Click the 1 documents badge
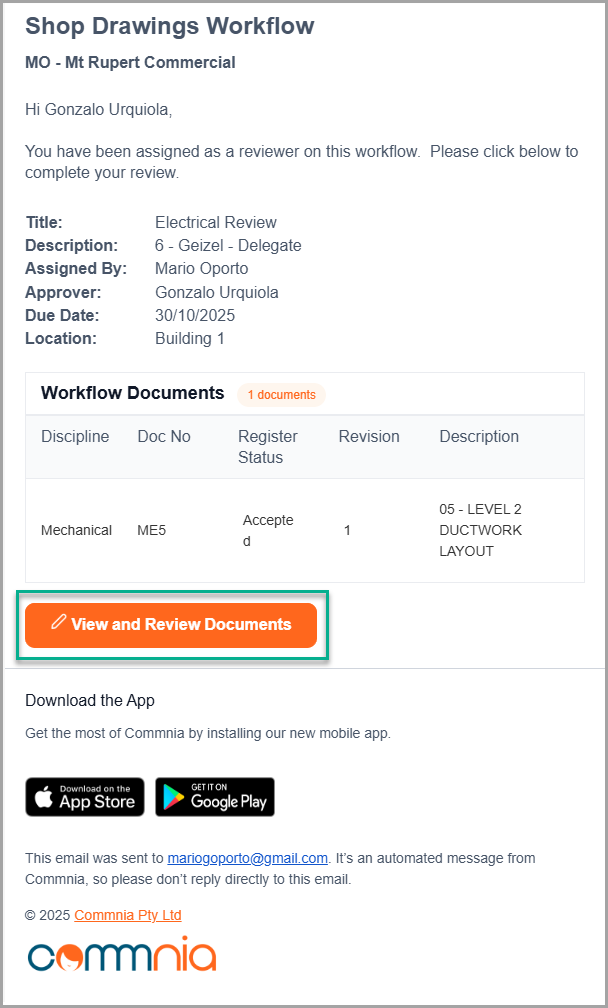Image resolution: width=608 pixels, height=1008 pixels. 281,395
